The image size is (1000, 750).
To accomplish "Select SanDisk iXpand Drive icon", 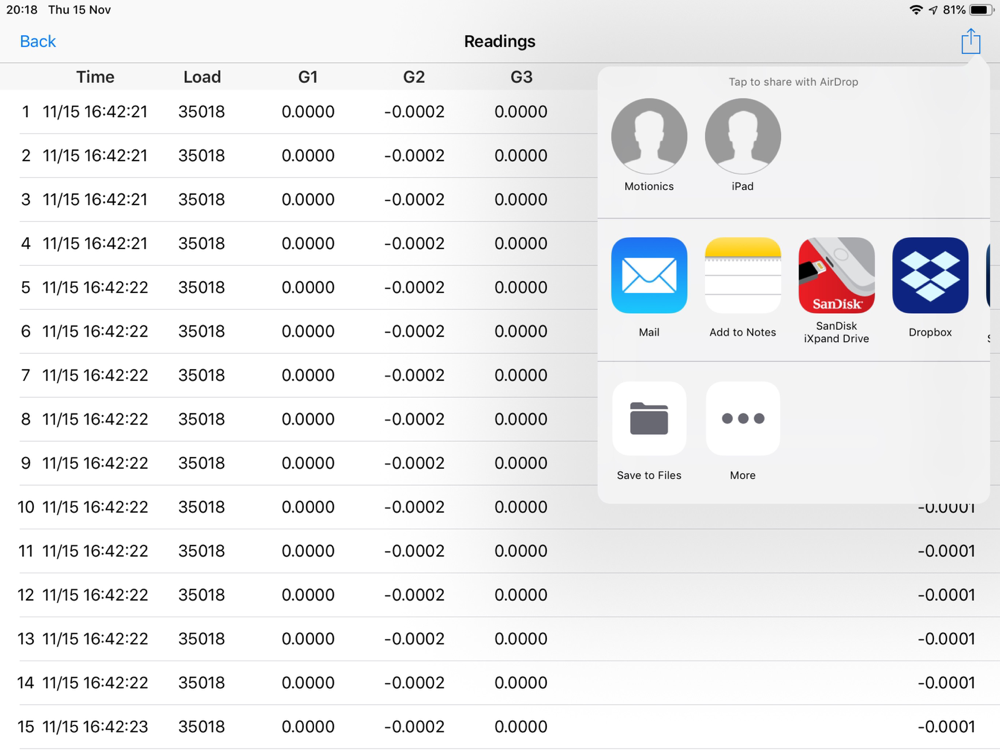I will [x=837, y=276].
